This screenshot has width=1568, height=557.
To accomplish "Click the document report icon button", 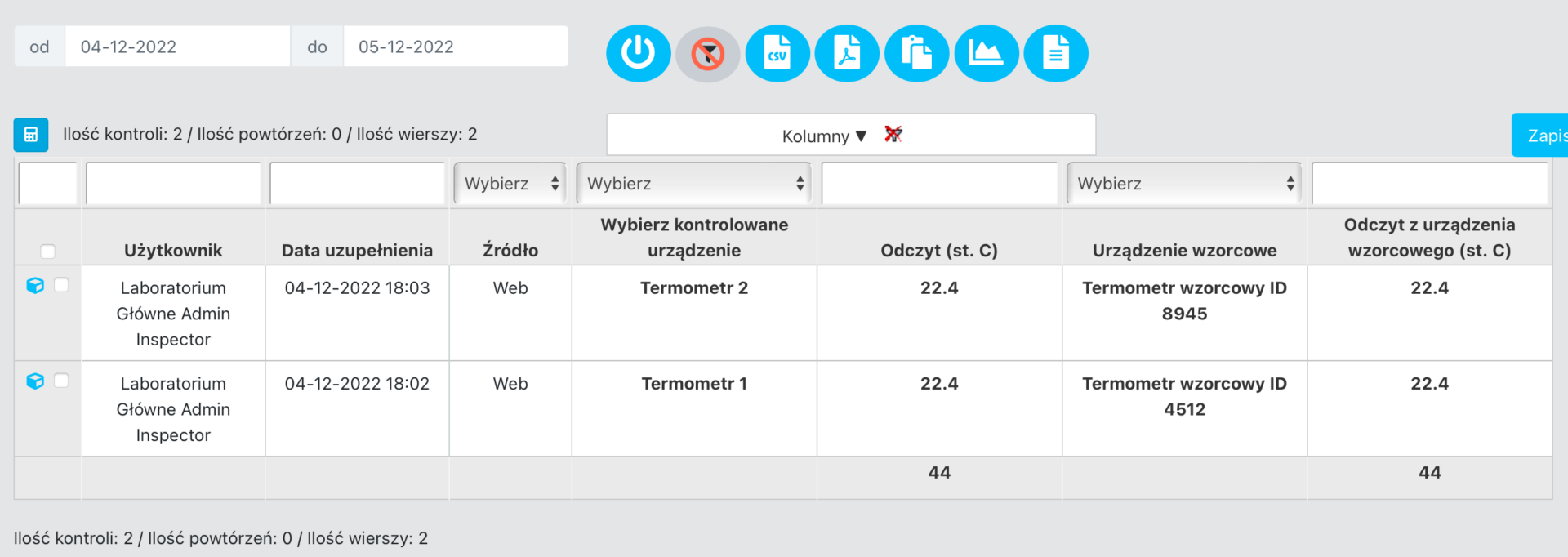I will pos(1056,54).
